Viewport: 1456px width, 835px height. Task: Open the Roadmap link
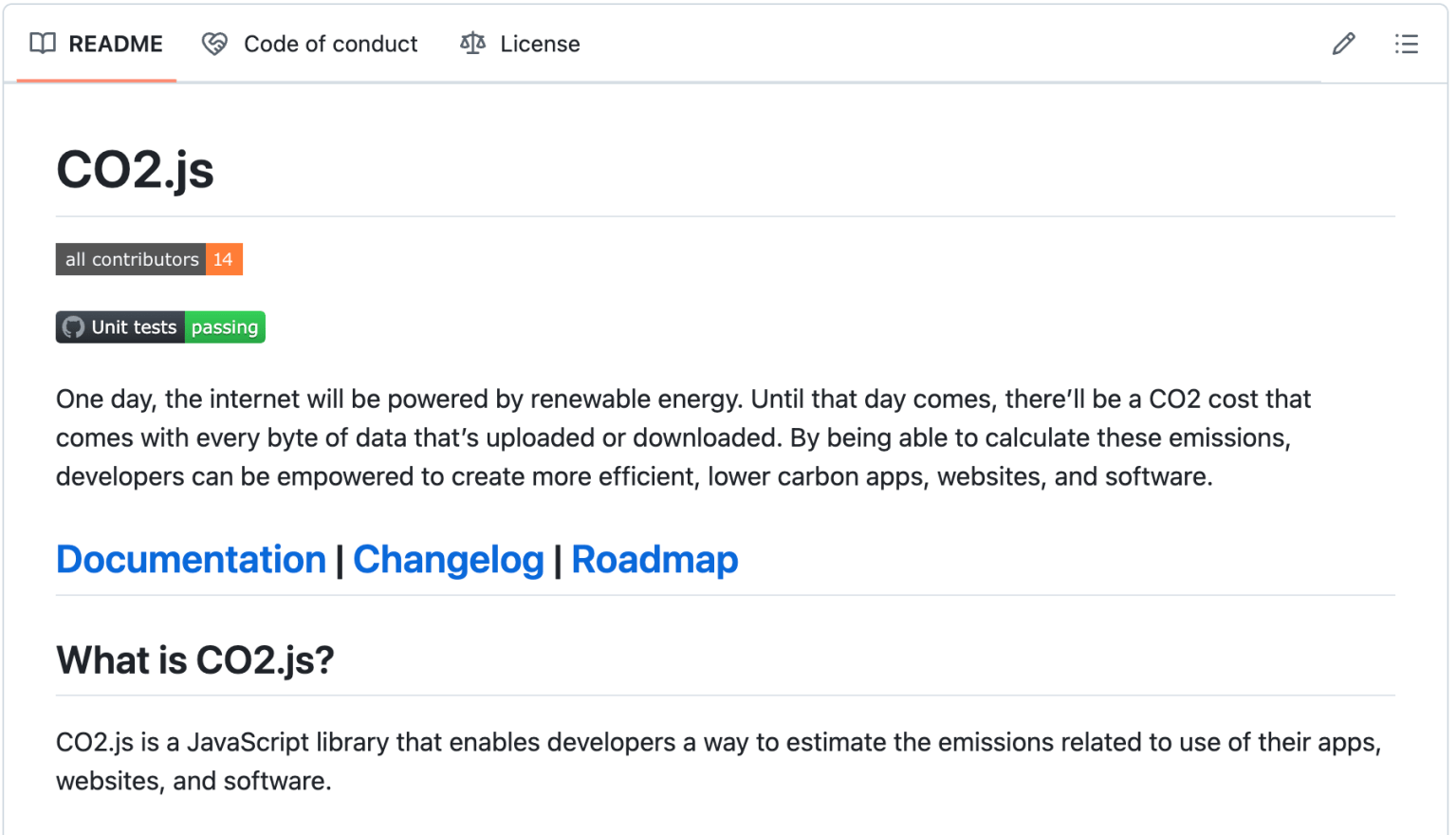coord(654,560)
